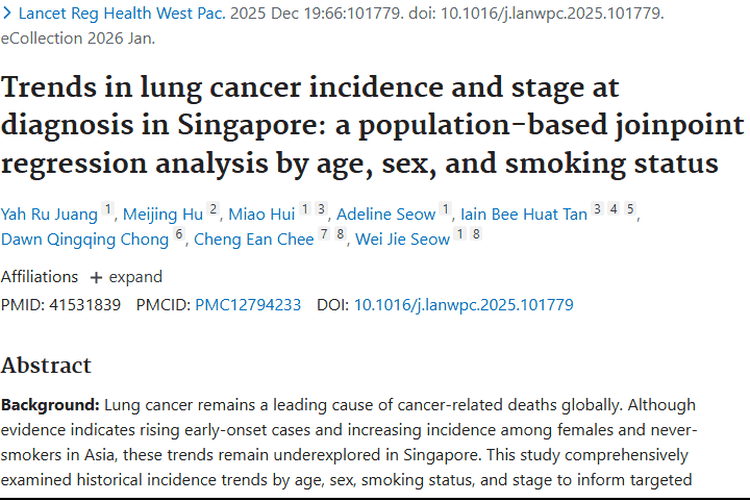The height and width of the screenshot is (500, 750).
Task: Click author Adeline Seow
Action: coord(386,214)
